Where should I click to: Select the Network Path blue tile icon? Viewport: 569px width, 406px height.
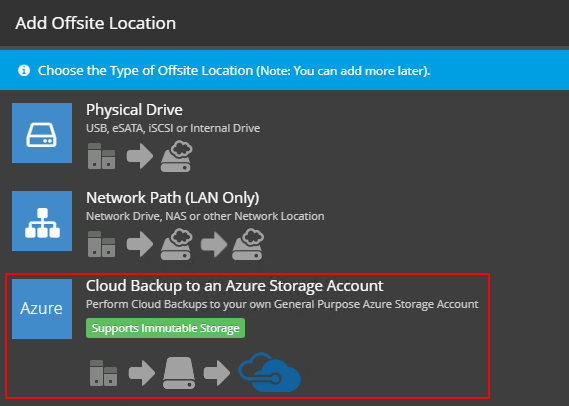coord(42,221)
